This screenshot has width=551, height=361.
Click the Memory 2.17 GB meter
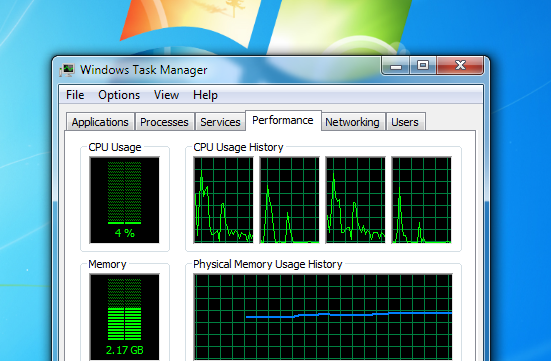pos(125,317)
